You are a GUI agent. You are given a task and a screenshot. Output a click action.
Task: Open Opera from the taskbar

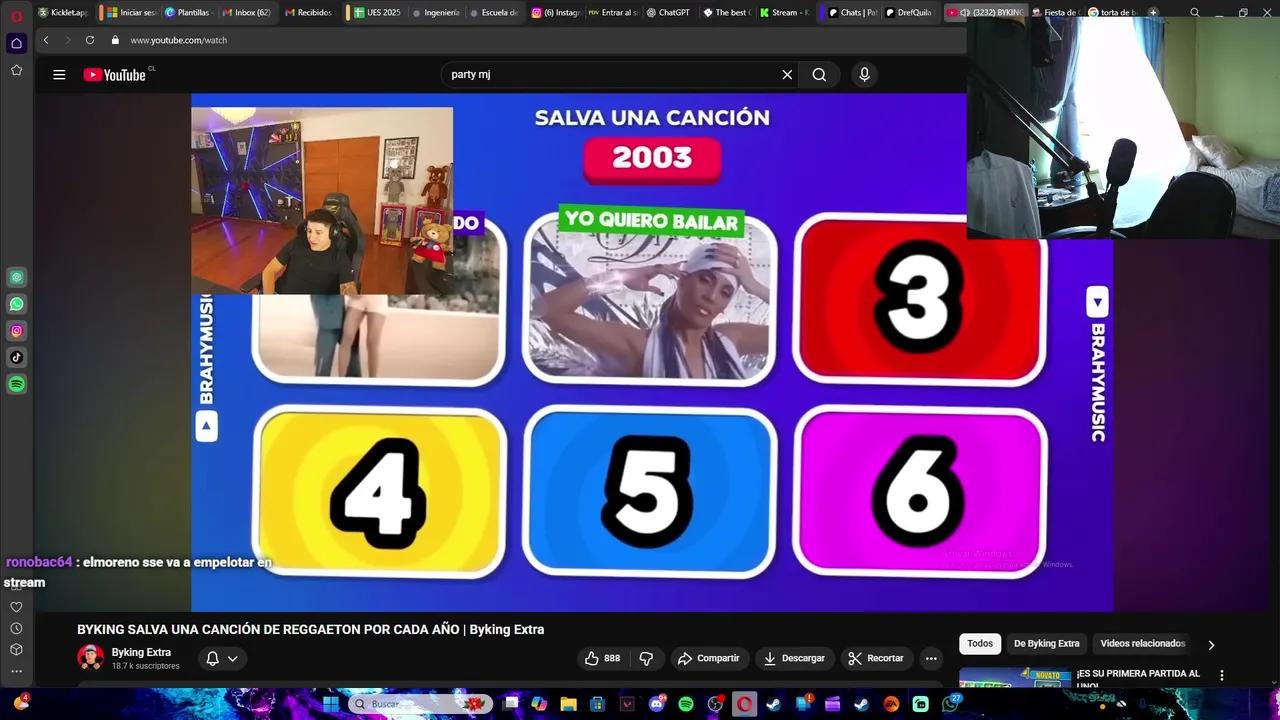745,704
